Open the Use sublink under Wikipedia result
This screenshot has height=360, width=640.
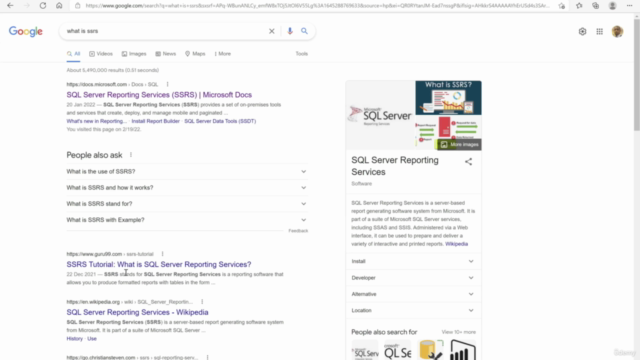point(92,339)
